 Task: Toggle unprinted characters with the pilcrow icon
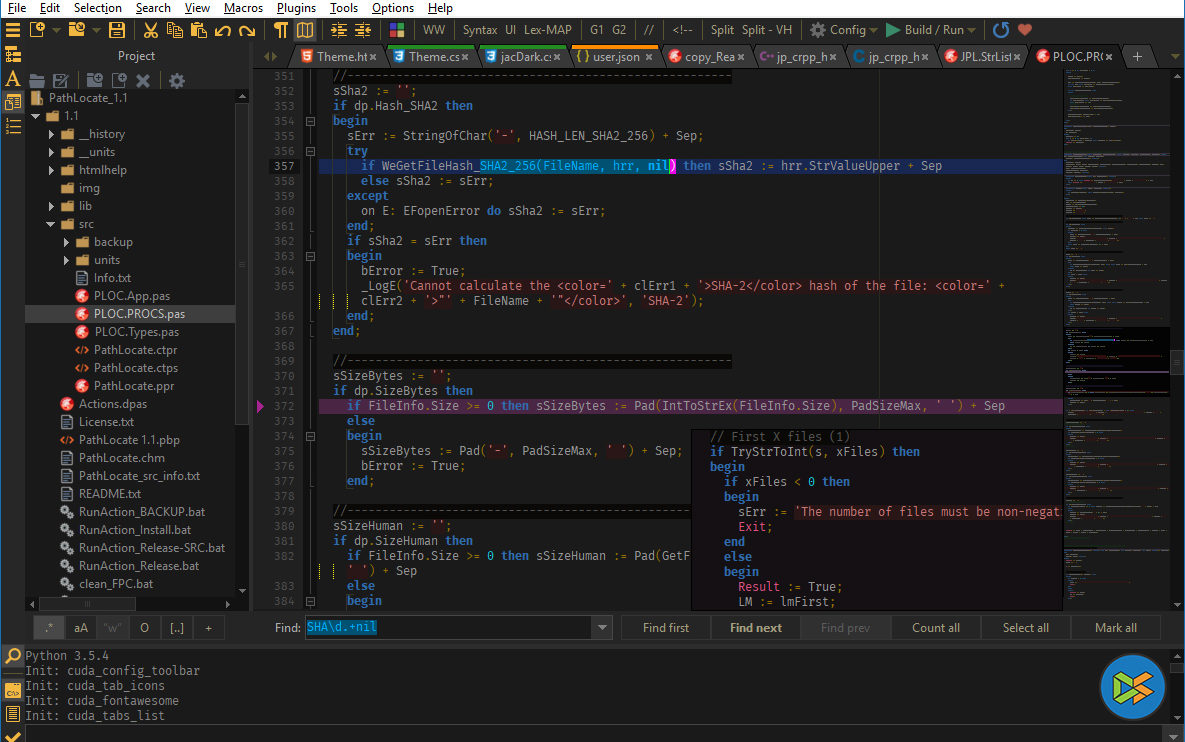coord(282,30)
